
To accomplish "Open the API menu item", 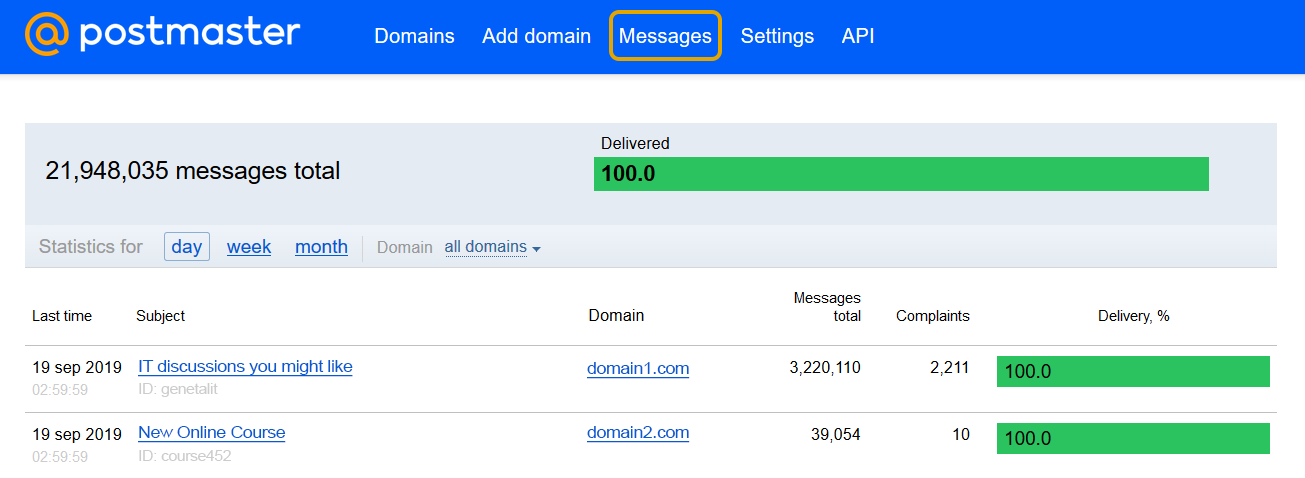I will point(858,36).
